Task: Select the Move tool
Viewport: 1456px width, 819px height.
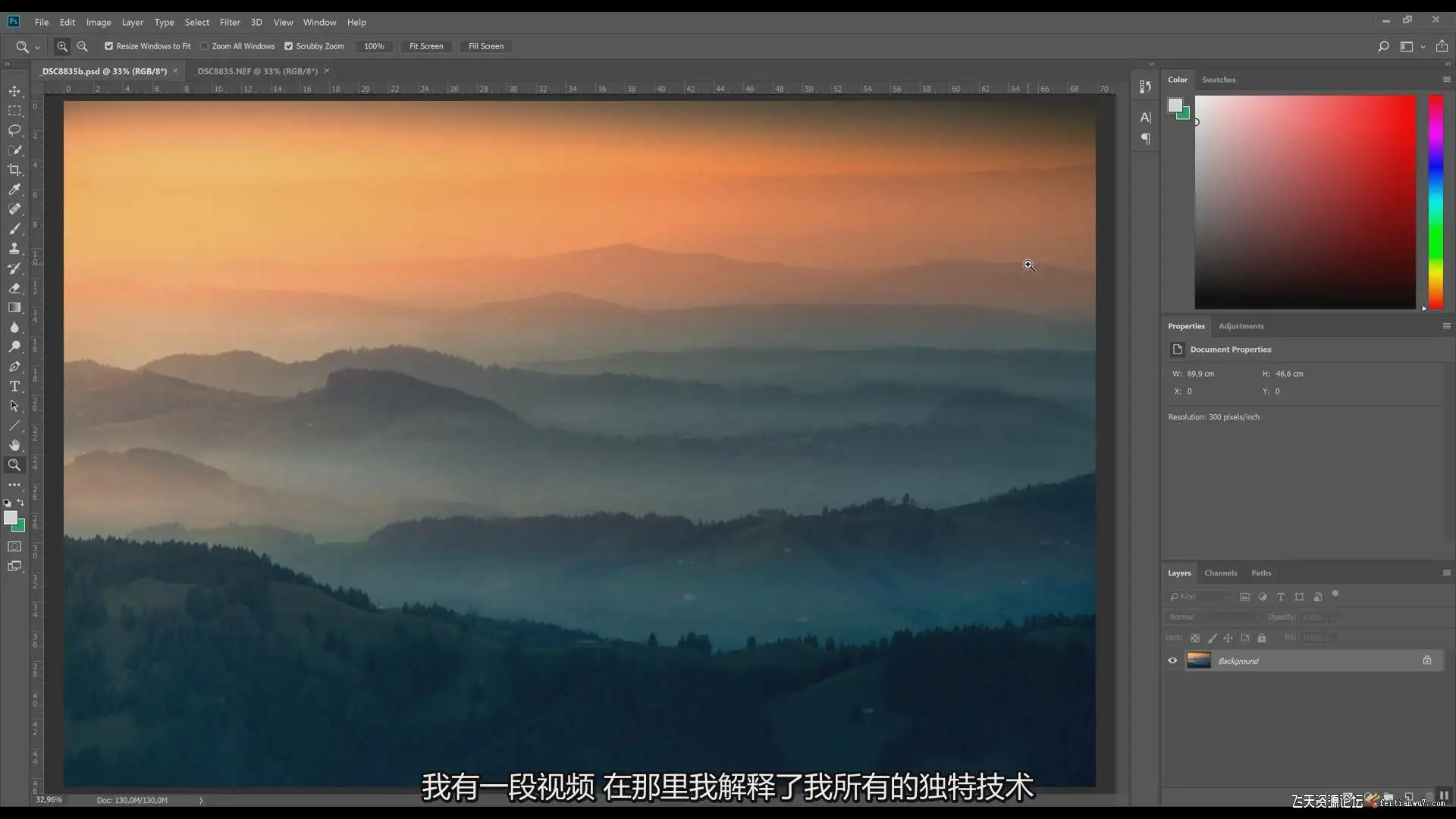Action: click(x=14, y=91)
